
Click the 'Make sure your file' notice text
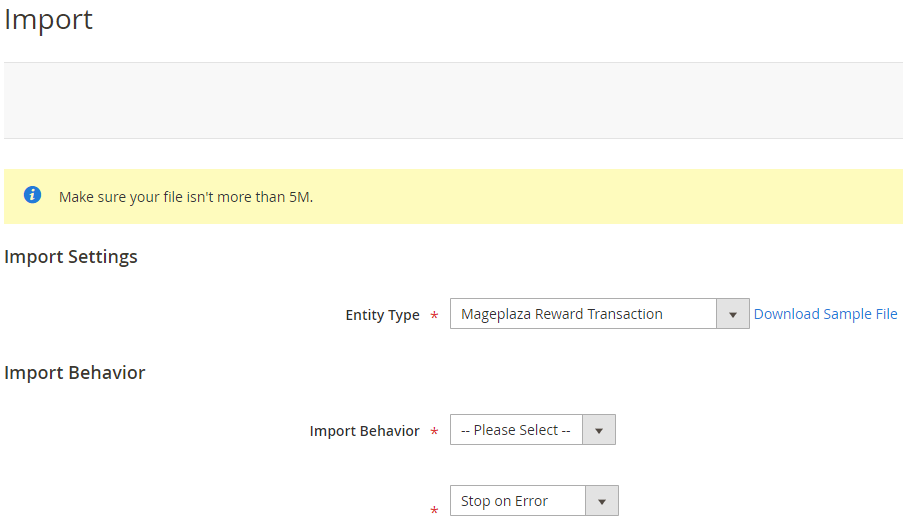coord(186,197)
